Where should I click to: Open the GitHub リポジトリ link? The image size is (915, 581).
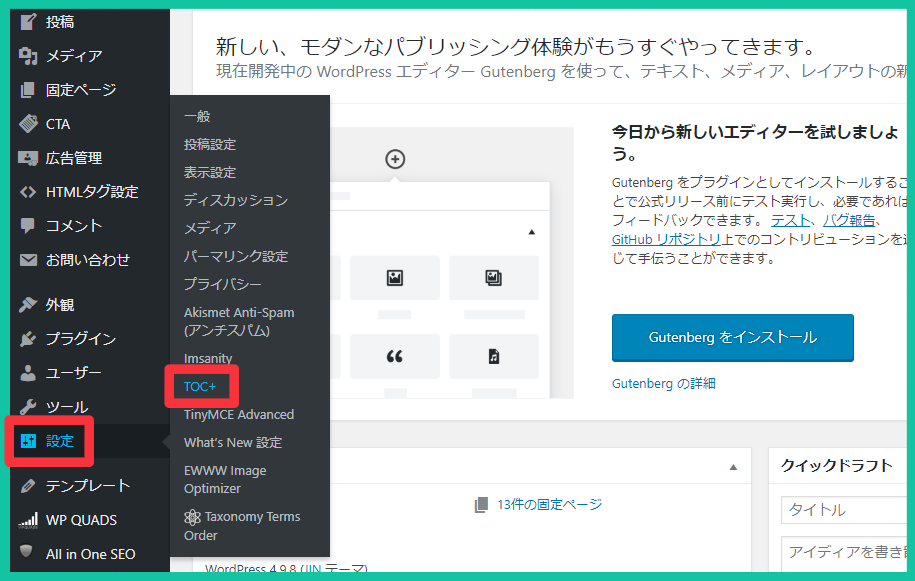tap(666, 239)
